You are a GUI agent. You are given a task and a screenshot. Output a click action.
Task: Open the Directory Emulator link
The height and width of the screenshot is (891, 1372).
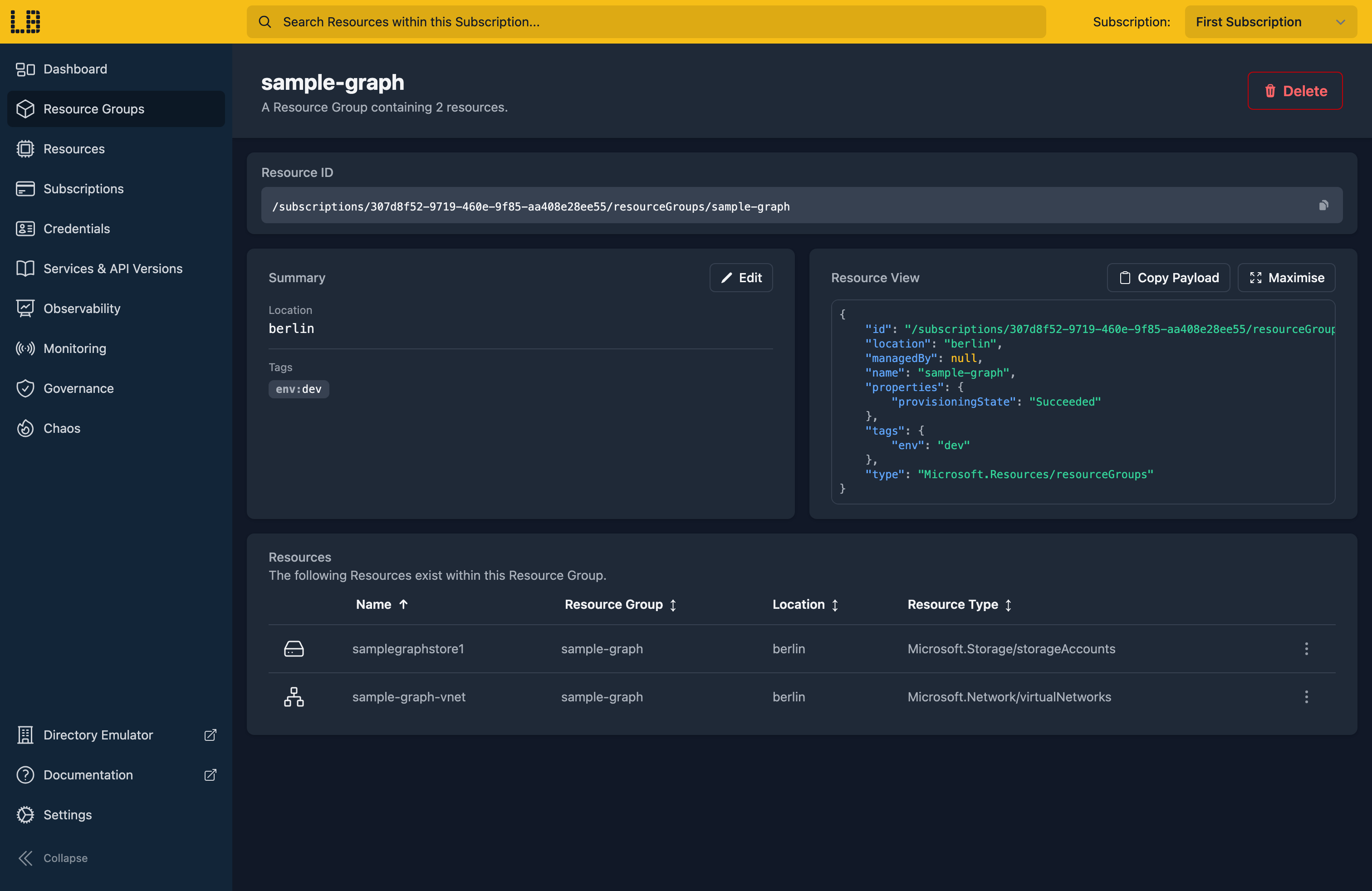pos(116,735)
